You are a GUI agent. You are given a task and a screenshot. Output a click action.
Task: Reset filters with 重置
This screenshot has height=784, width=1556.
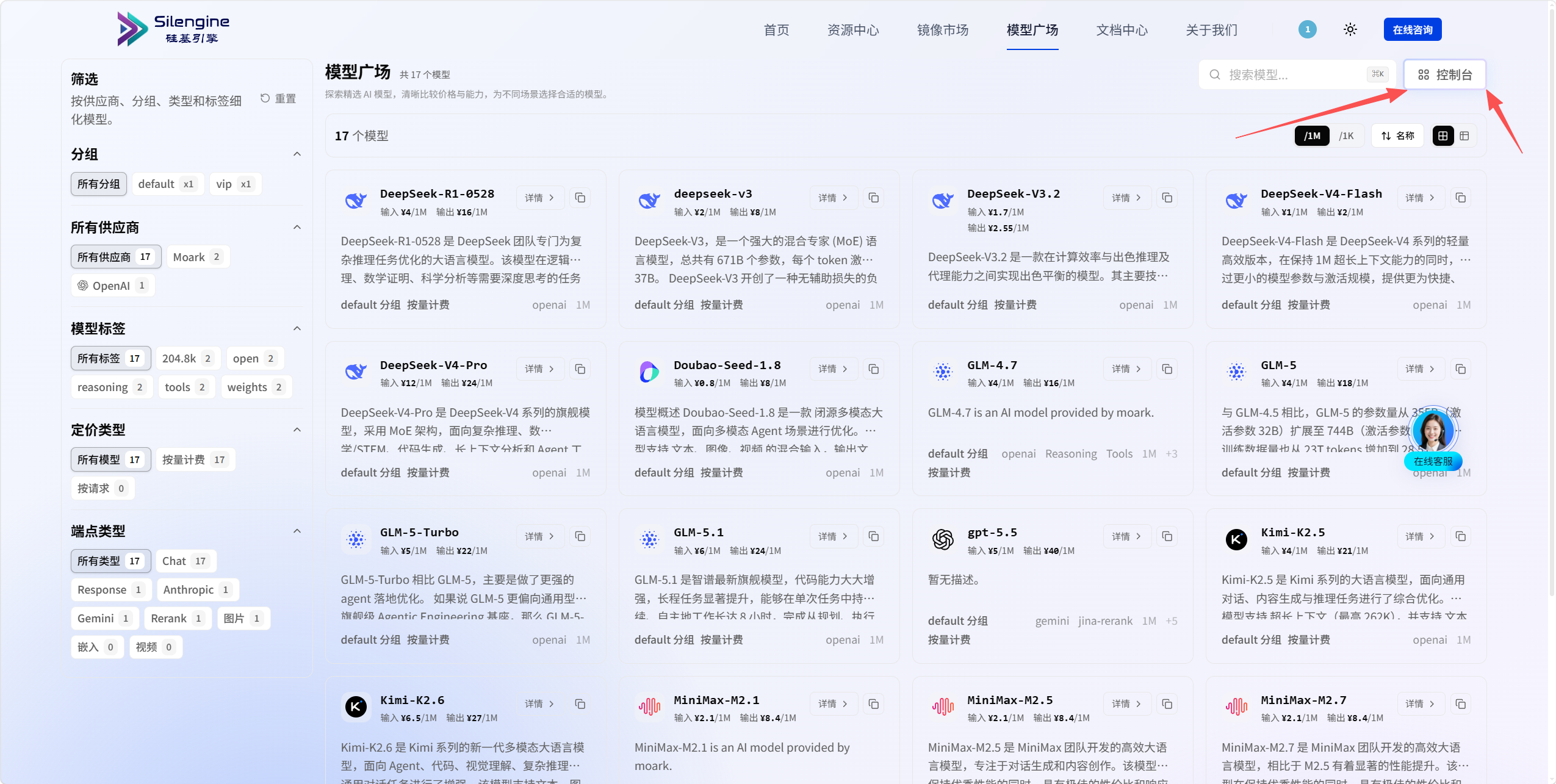(x=278, y=98)
